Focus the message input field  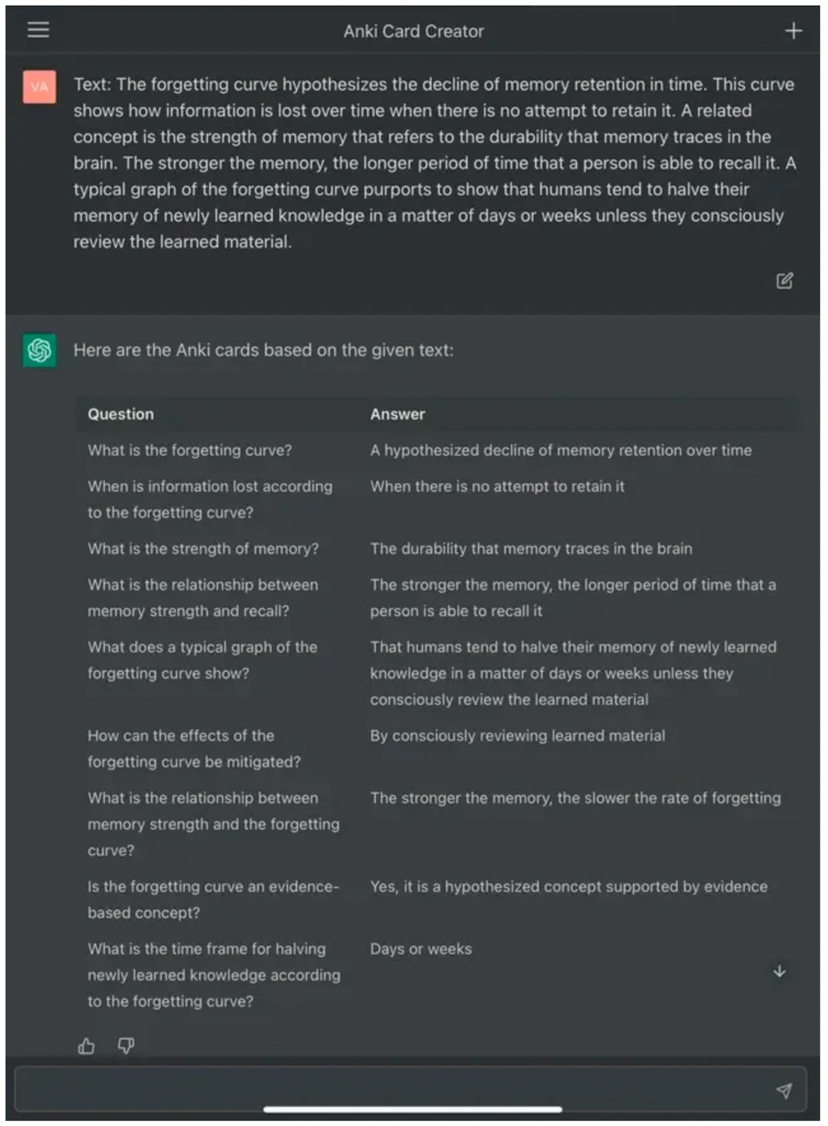click(x=390, y=1089)
